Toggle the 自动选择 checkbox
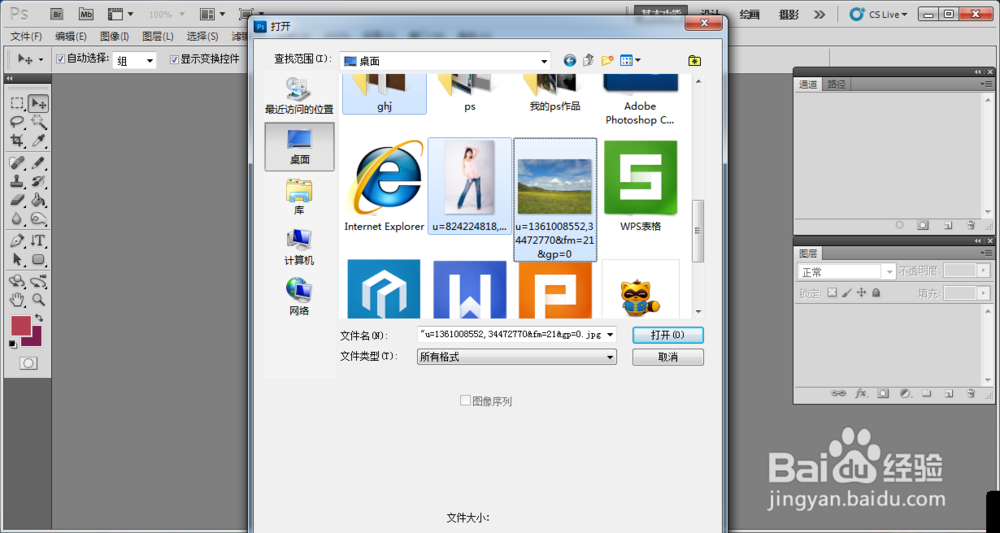Screen dimensions: 1000x533 [x=61, y=59]
